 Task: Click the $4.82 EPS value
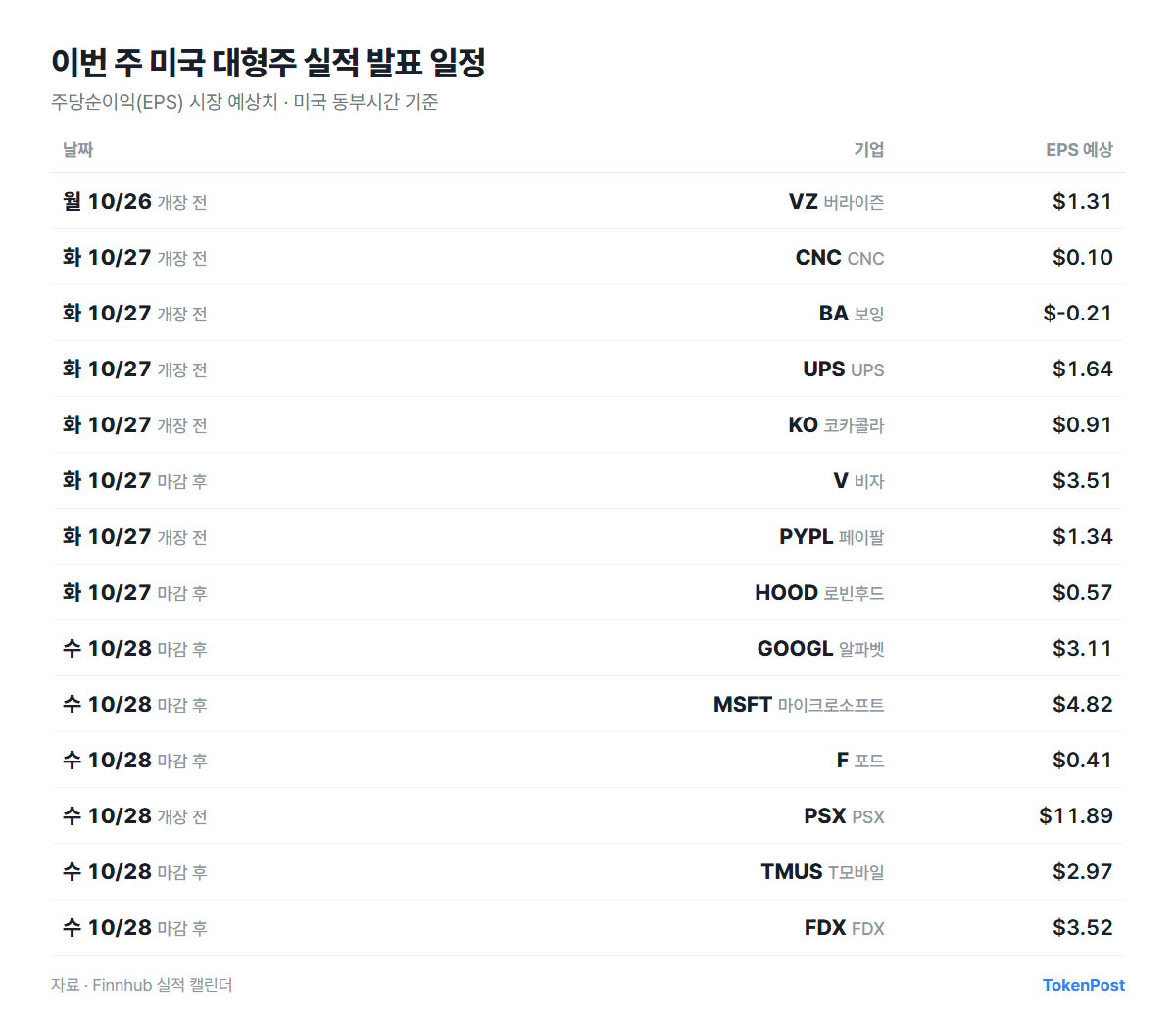1083,704
